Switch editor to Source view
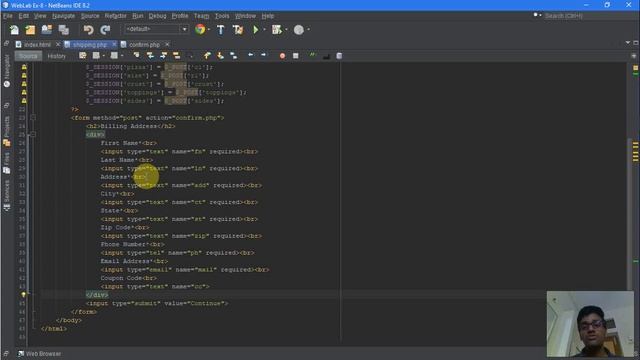The width and height of the screenshot is (640, 360). (x=29, y=56)
